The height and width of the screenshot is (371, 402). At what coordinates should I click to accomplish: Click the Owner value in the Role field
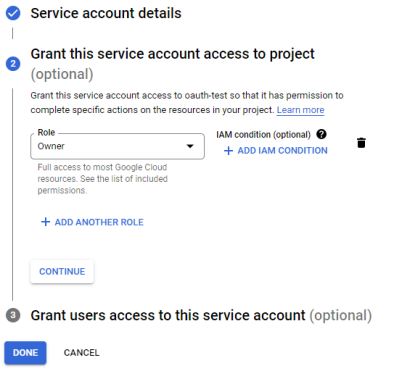pyautogui.click(x=51, y=146)
